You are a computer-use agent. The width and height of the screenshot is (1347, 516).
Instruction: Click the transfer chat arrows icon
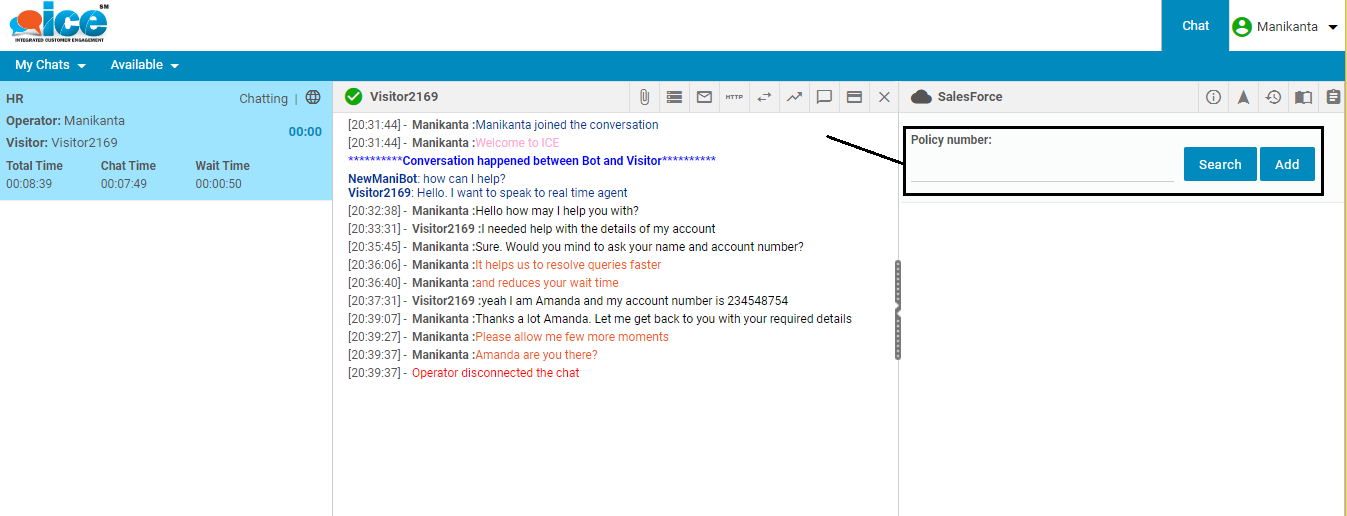click(764, 97)
